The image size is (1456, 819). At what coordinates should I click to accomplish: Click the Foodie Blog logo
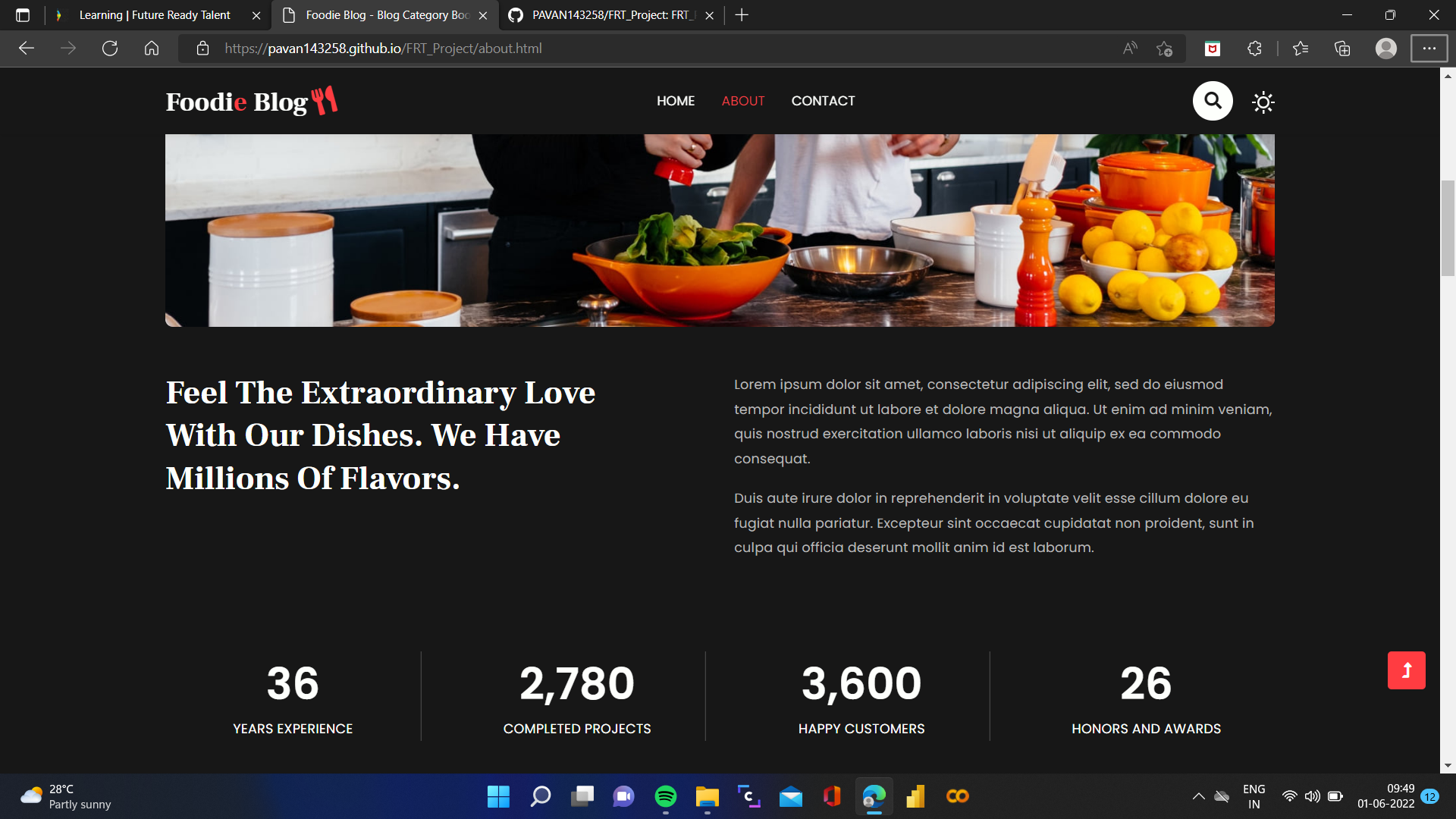pyautogui.click(x=251, y=101)
